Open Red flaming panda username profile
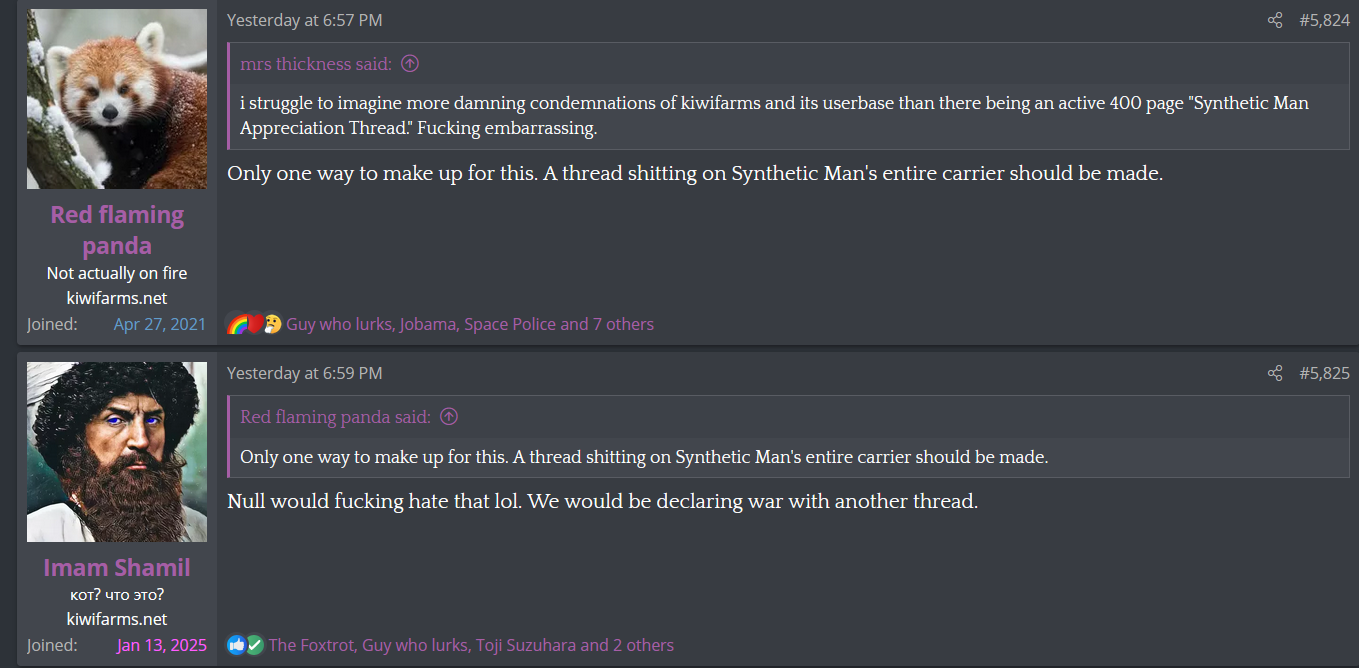Image resolution: width=1359 pixels, height=668 pixels. [117, 230]
